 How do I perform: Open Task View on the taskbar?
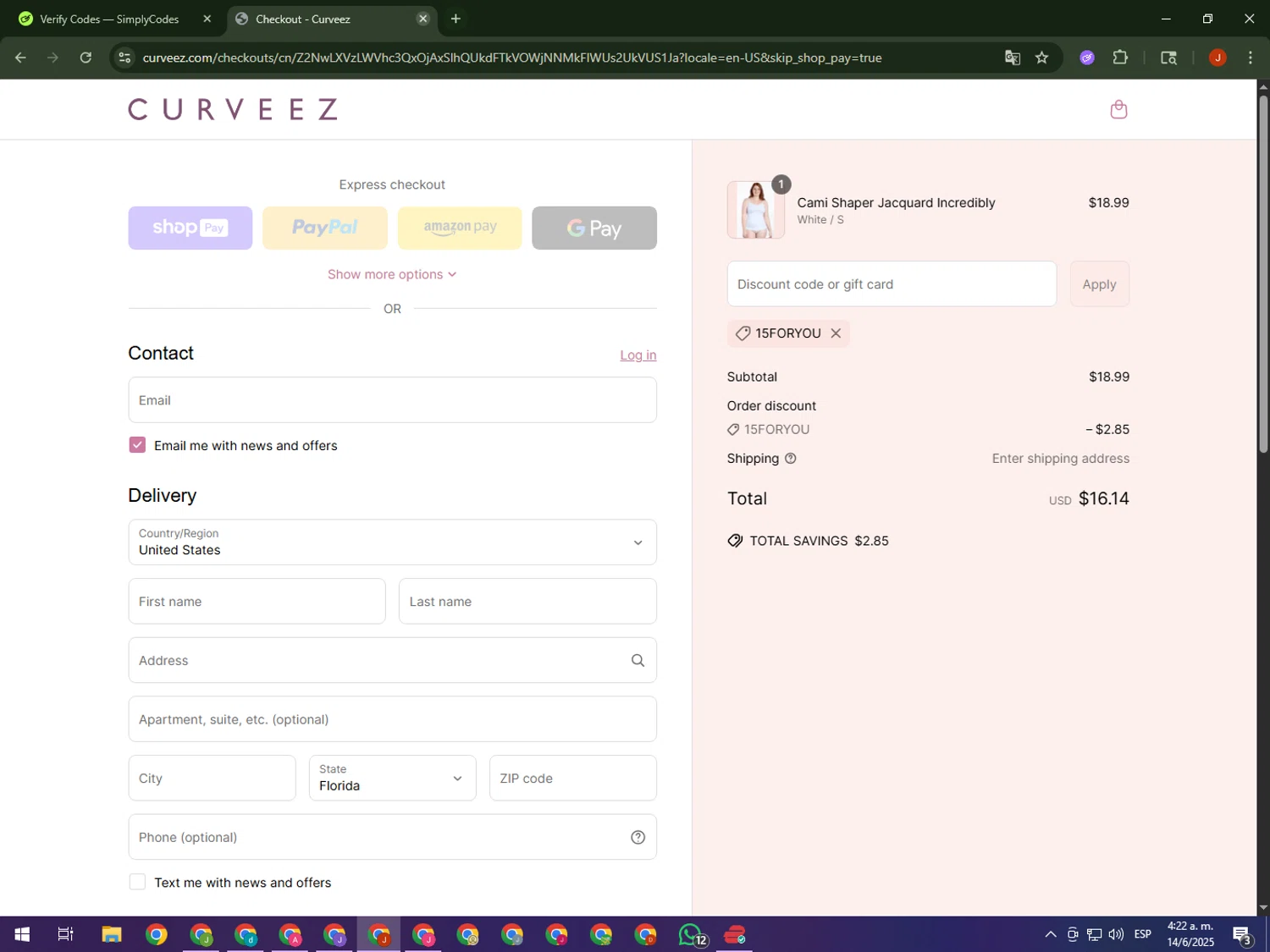click(x=66, y=934)
